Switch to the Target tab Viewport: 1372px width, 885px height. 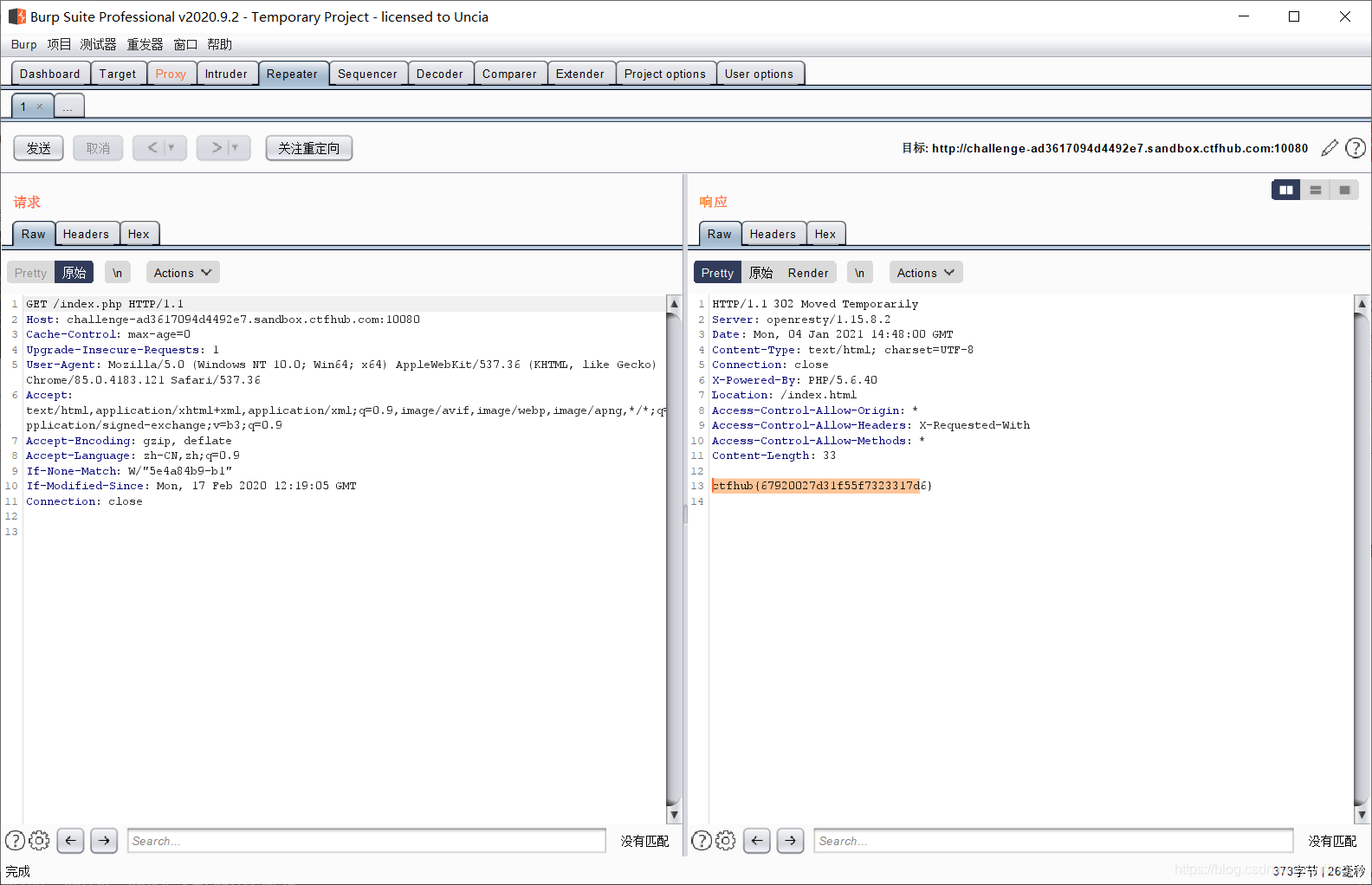pos(118,74)
